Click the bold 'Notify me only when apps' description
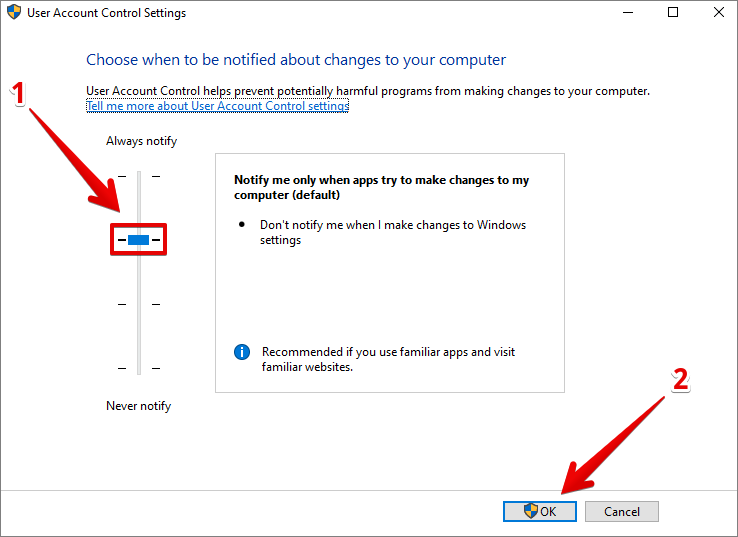738x537 pixels. click(381, 188)
